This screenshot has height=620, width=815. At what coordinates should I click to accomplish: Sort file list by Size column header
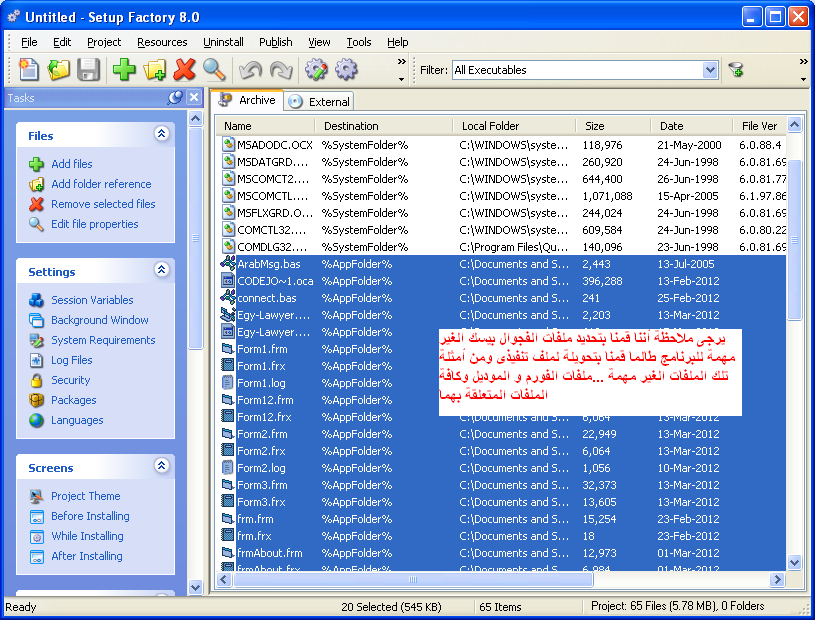coord(595,126)
